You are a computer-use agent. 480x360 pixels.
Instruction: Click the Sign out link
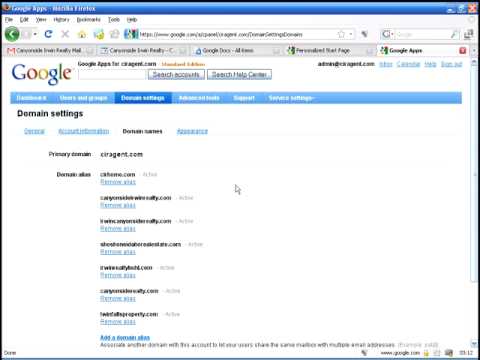451,64
